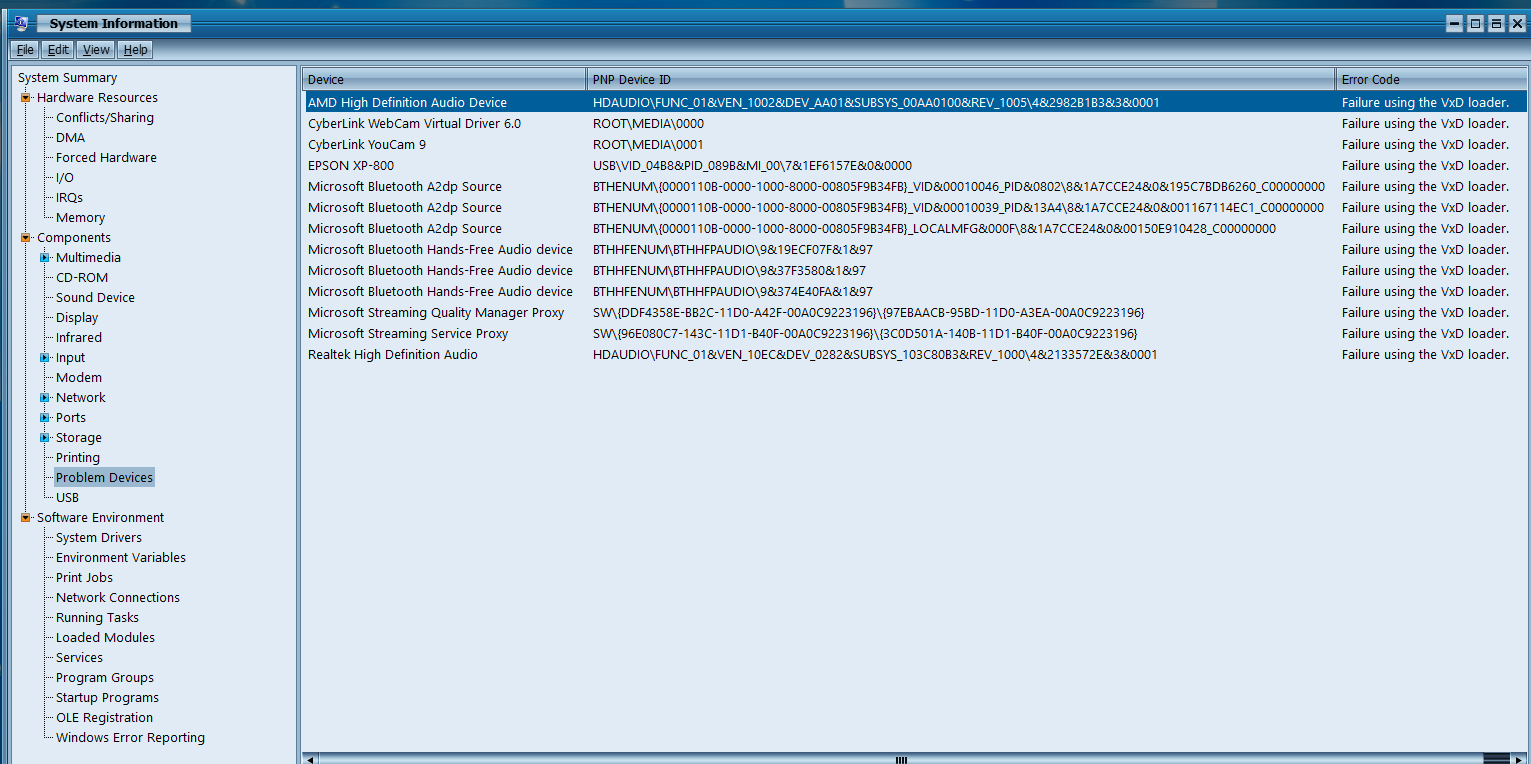Collapse the Software Environment node

click(26, 518)
